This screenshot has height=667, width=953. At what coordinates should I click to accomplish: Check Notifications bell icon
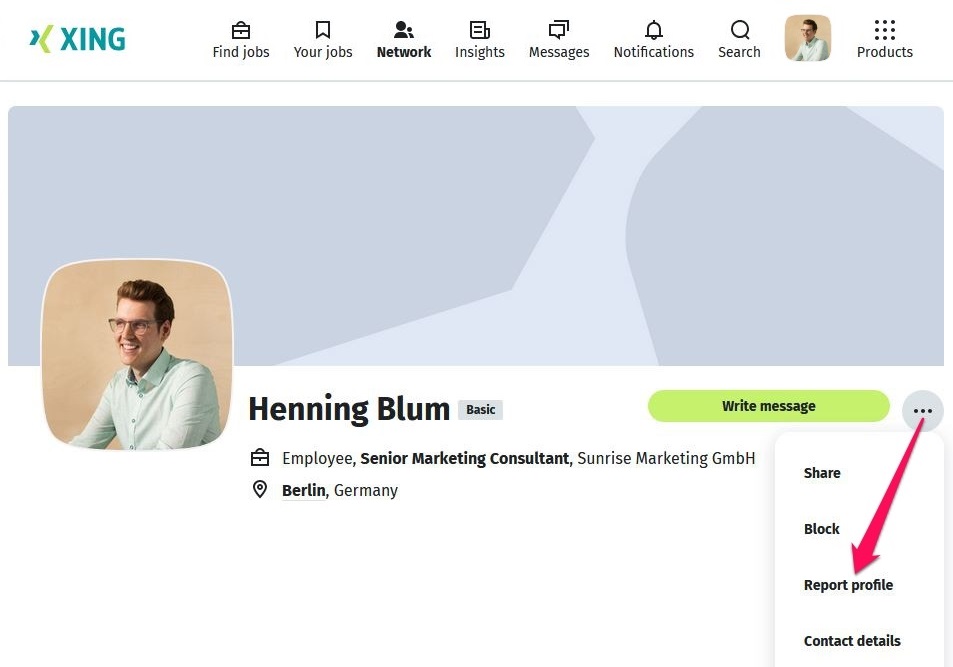point(653,30)
